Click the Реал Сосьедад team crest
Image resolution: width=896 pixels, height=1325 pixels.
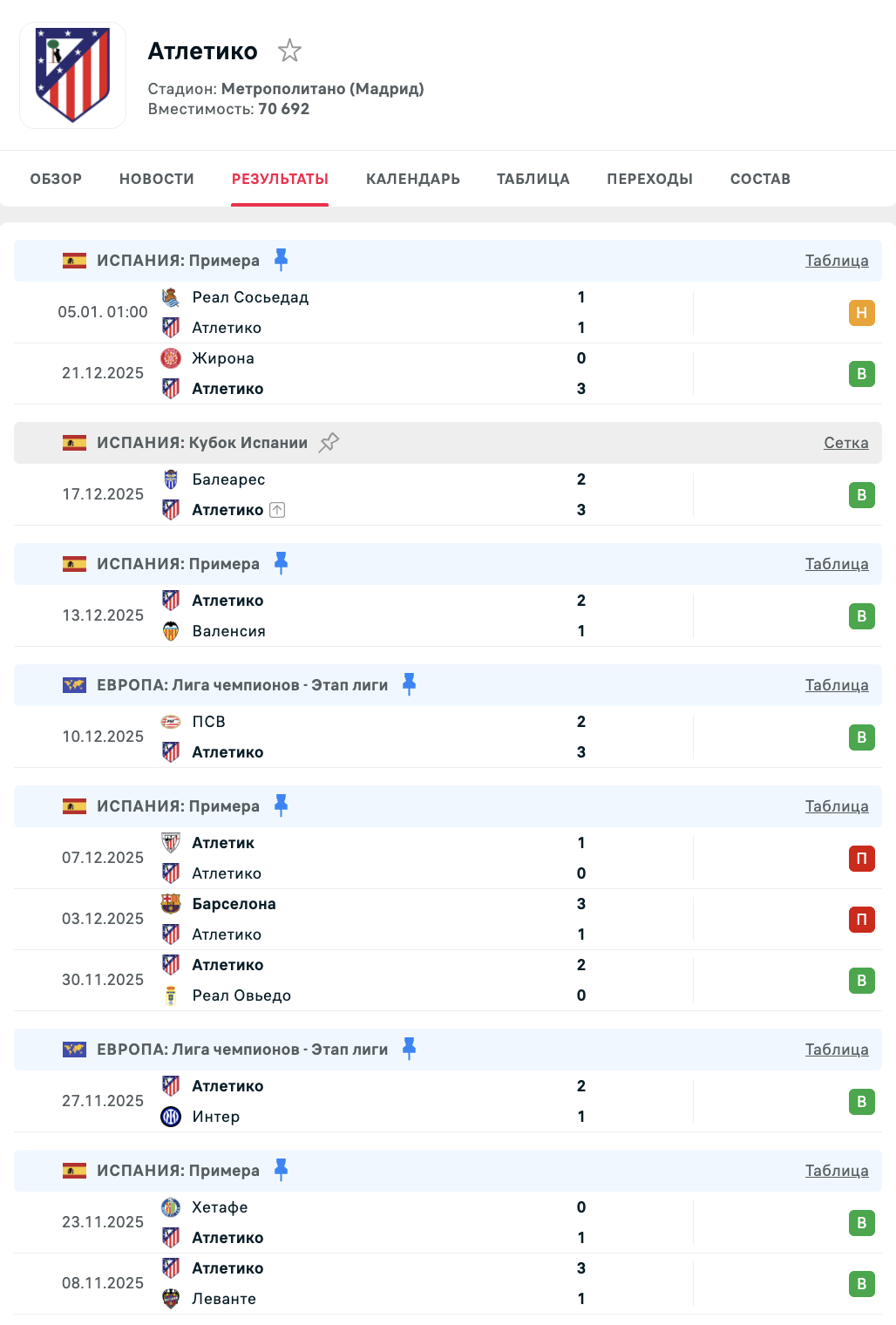coord(171,297)
